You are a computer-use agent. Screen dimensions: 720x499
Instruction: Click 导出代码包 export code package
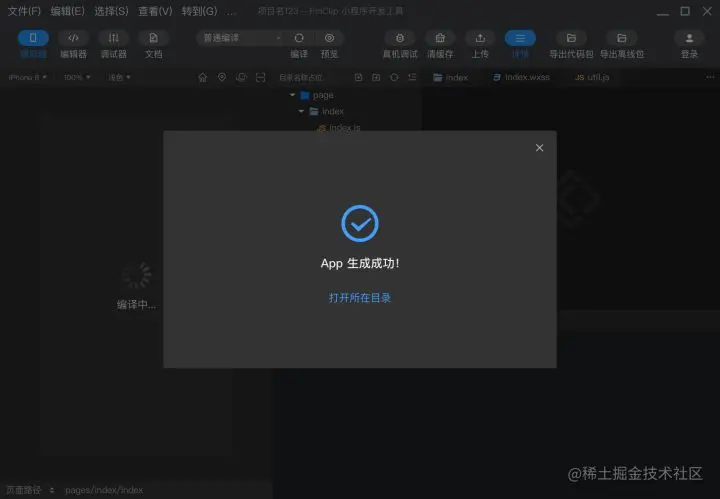coord(571,38)
